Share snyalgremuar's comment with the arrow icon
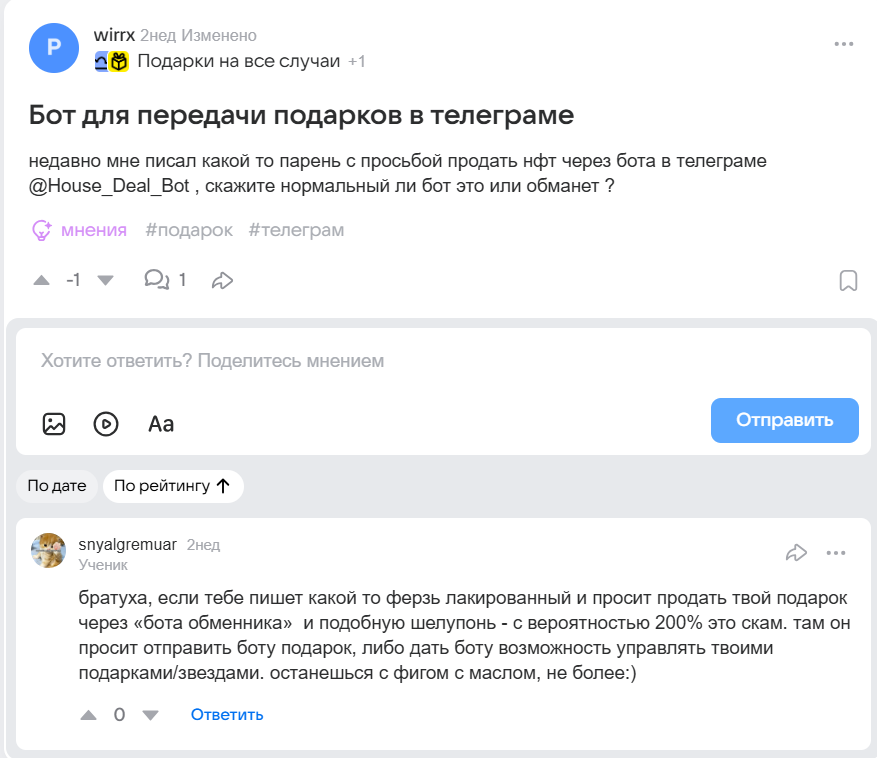The width and height of the screenshot is (877, 758). (x=797, y=551)
